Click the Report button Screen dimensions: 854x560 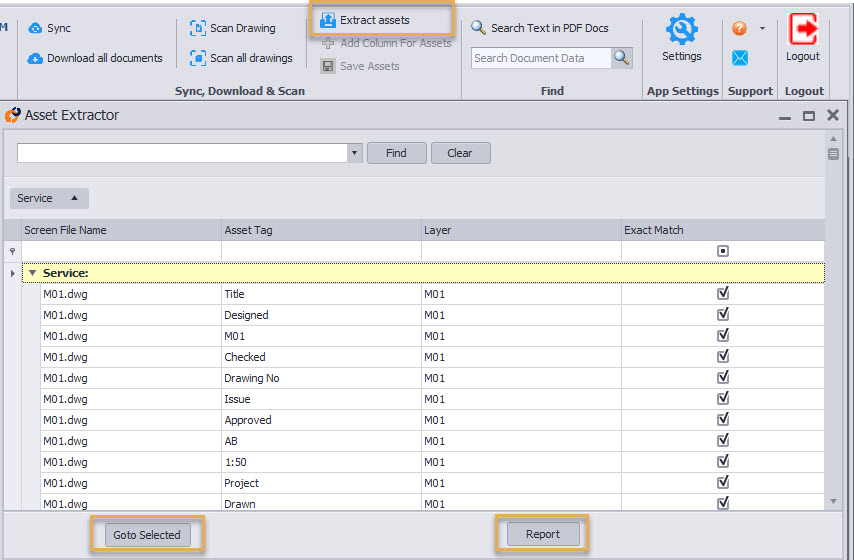[x=542, y=534]
